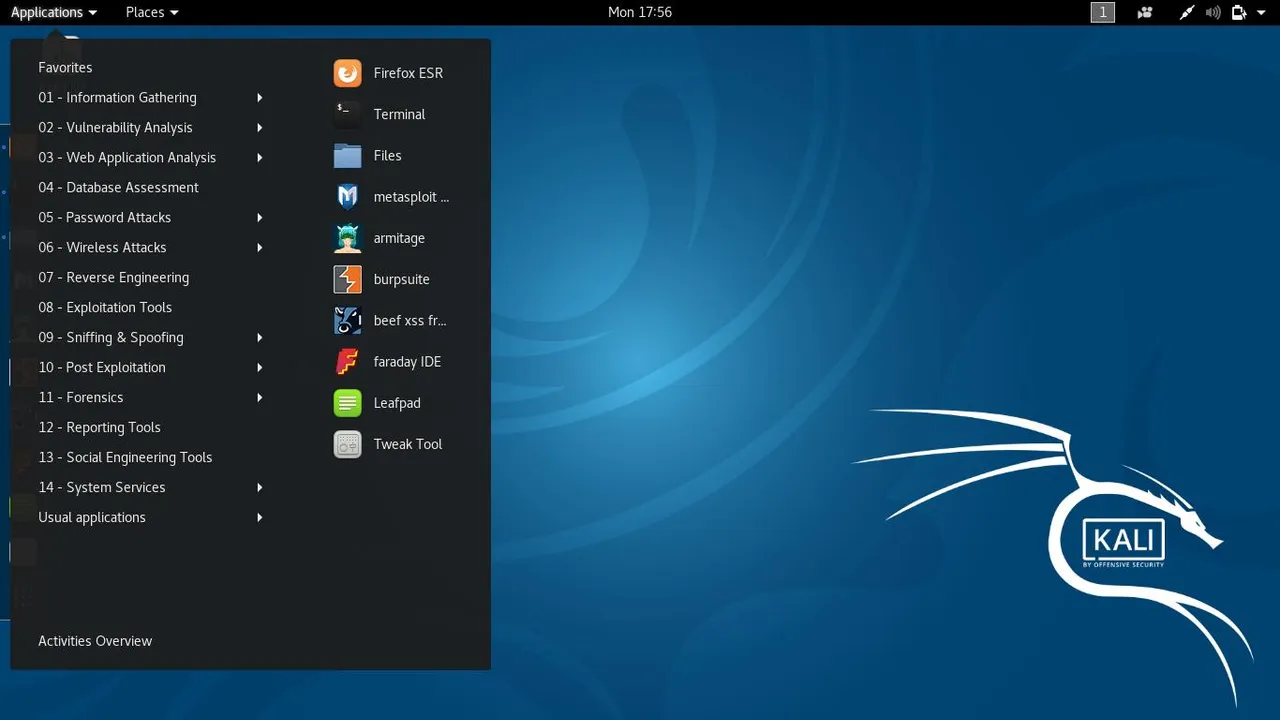This screenshot has width=1280, height=720.
Task: Click Activities Overview at menu bottom
Action: (x=95, y=641)
